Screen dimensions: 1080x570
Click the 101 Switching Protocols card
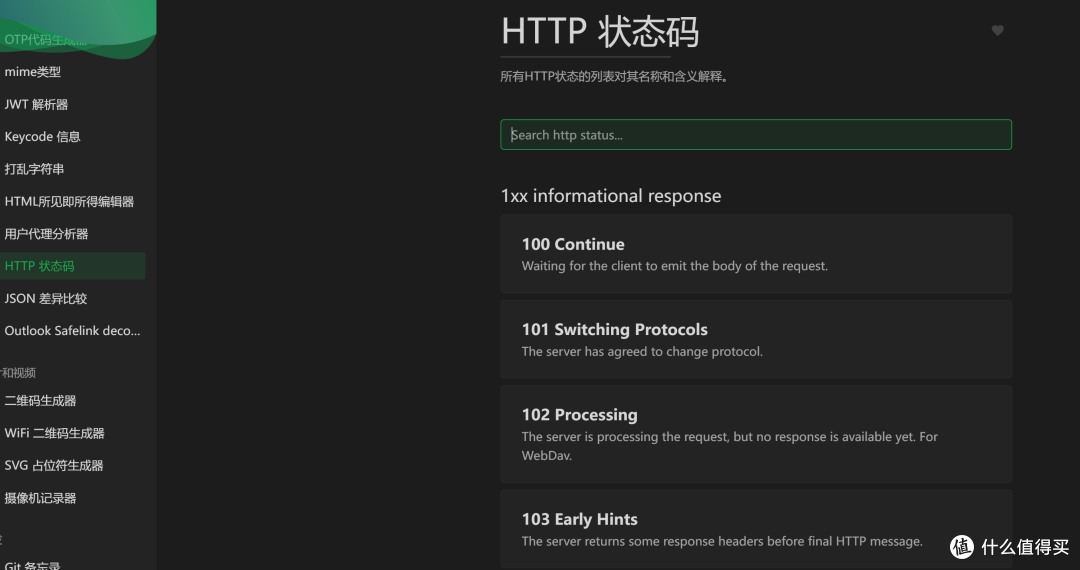click(x=756, y=339)
